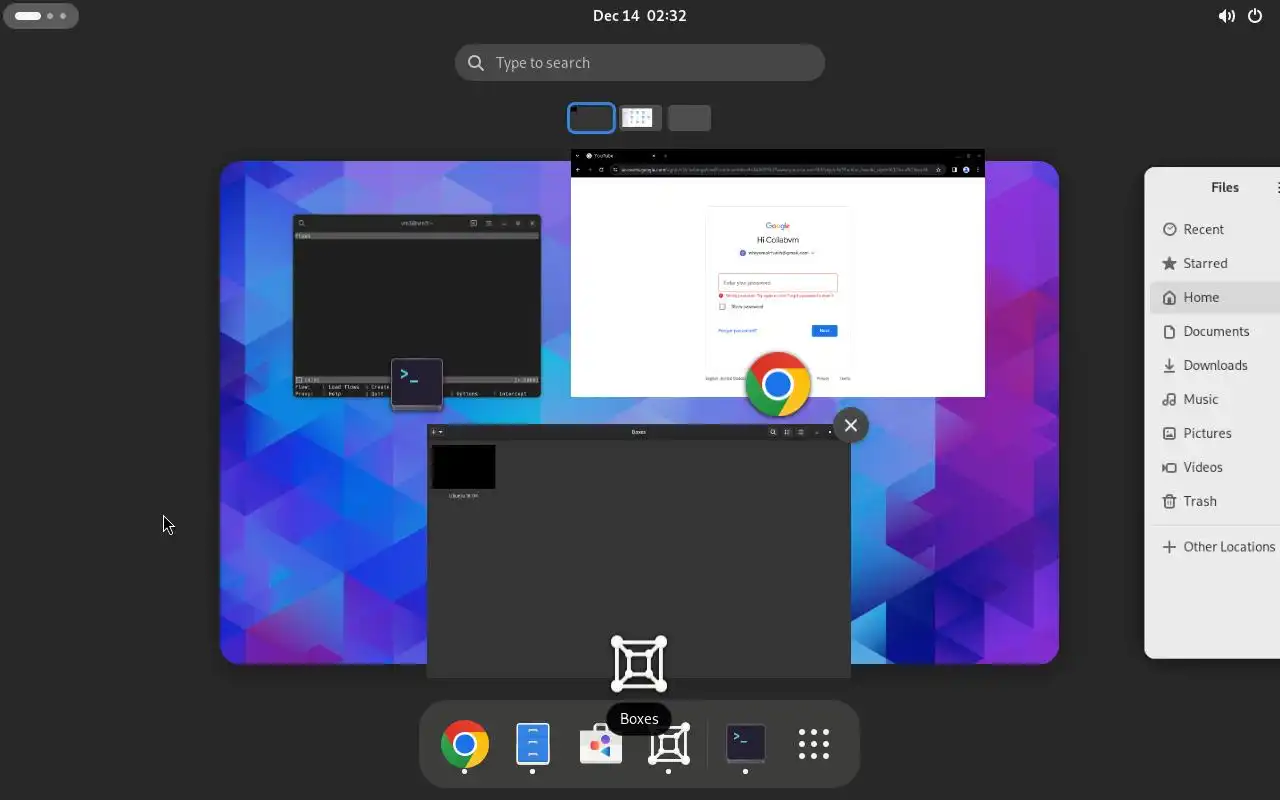The image size is (1280, 800).
Task: Open the date and time calendar
Action: tap(639, 16)
